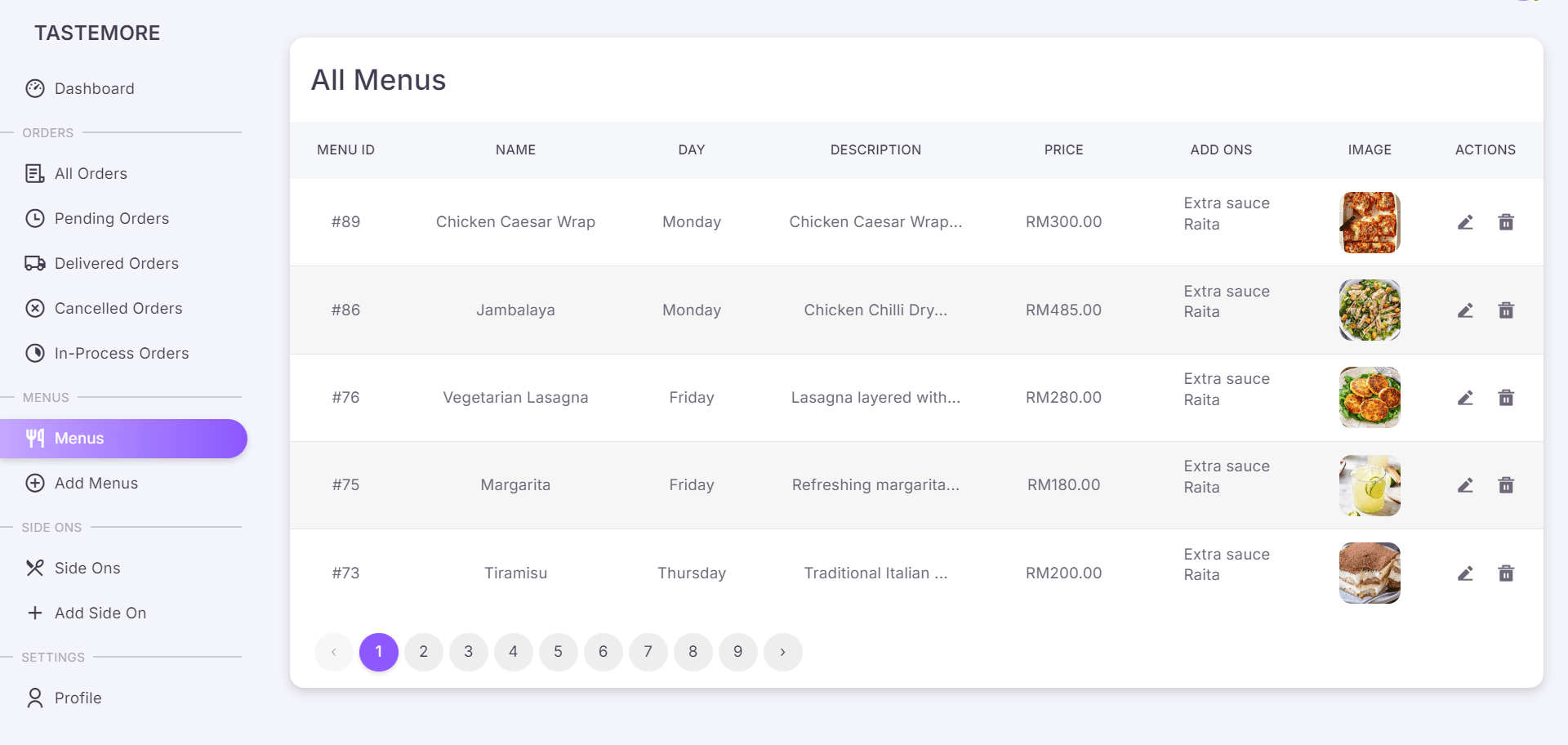Viewport: 1568px width, 745px height.
Task: Go to previous page using left chevron
Action: pos(334,652)
